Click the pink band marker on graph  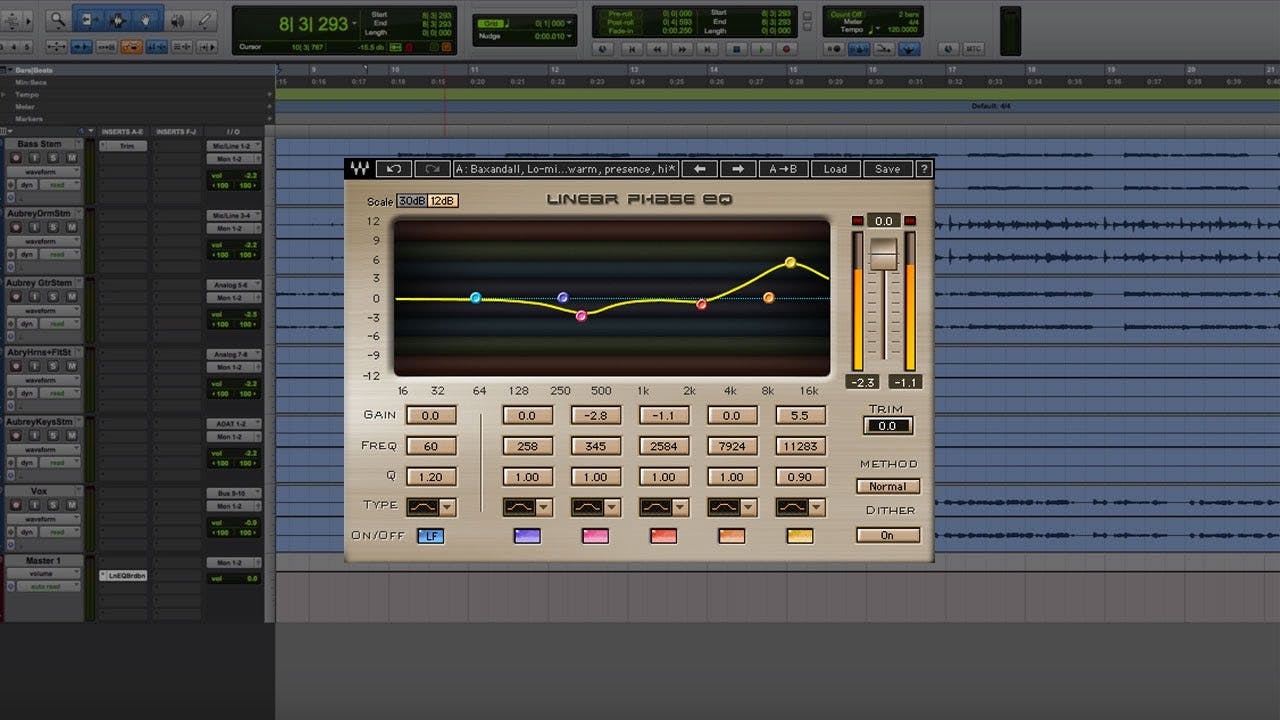pos(581,316)
